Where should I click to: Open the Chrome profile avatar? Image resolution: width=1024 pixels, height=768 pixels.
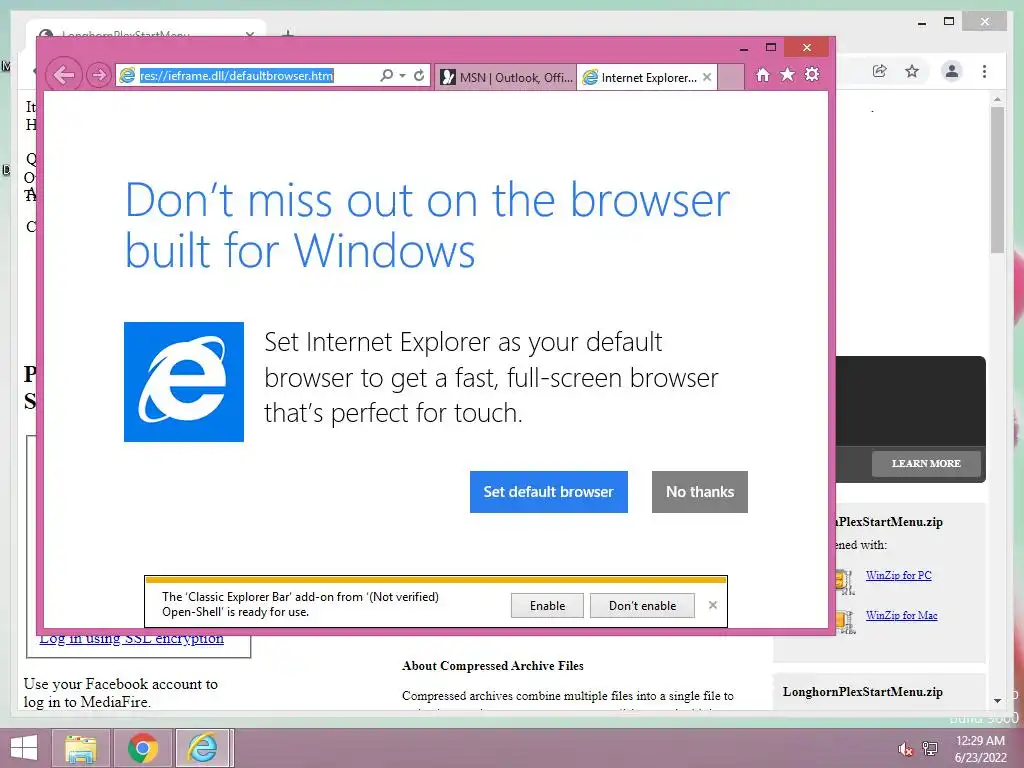[952, 71]
